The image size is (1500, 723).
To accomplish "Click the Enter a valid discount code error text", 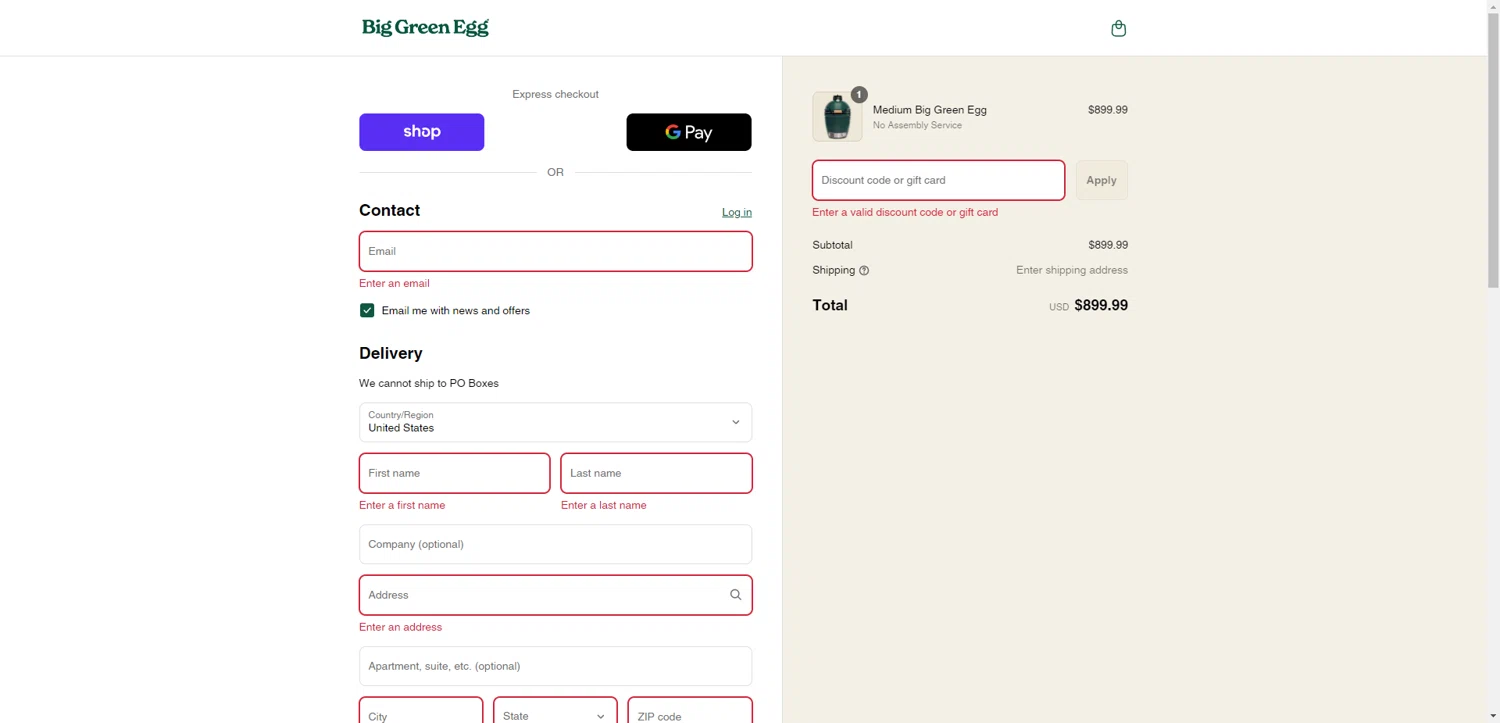I will pyautogui.click(x=905, y=212).
